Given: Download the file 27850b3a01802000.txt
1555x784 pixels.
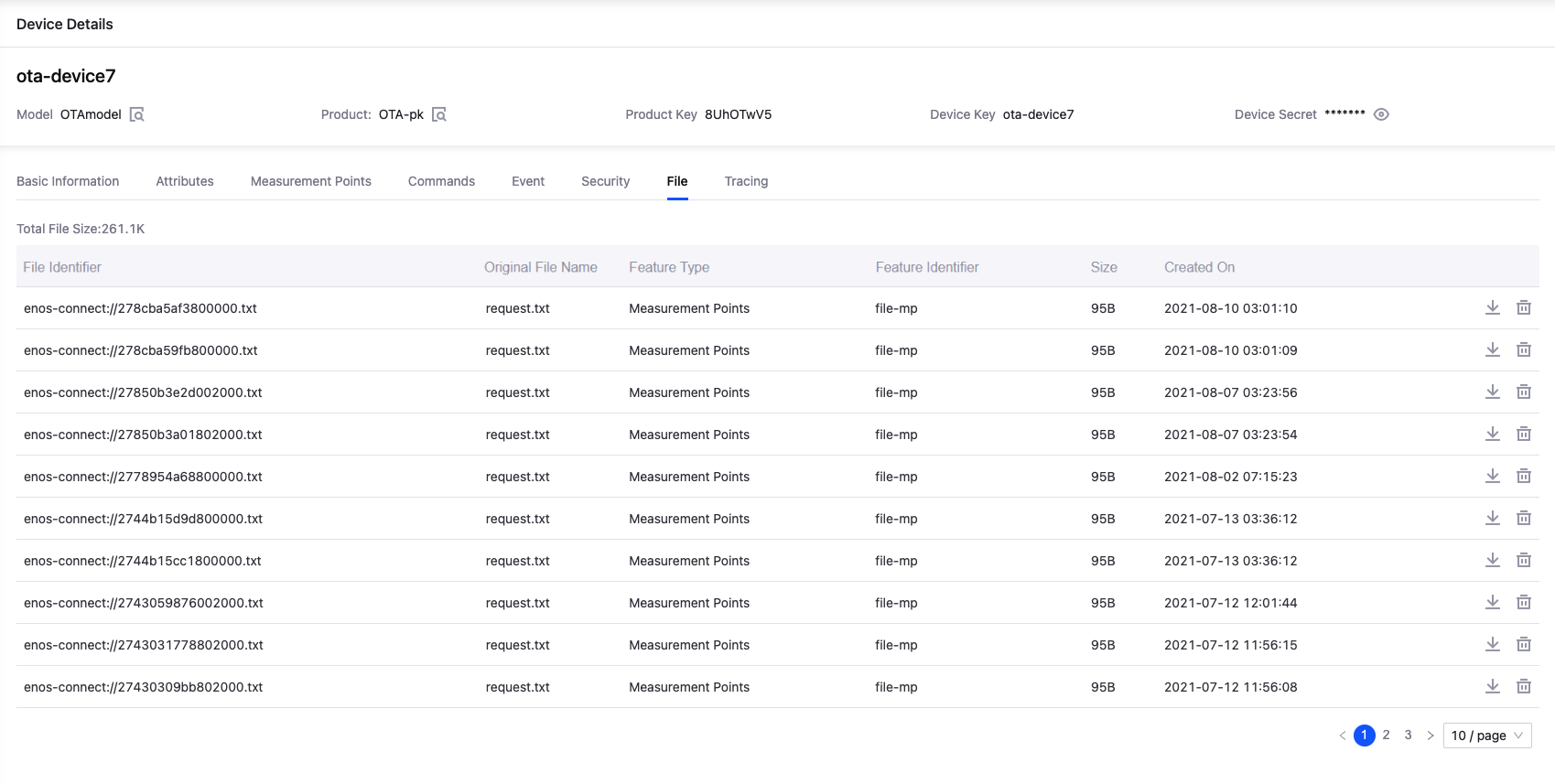Looking at the screenshot, I should [x=1493, y=434].
